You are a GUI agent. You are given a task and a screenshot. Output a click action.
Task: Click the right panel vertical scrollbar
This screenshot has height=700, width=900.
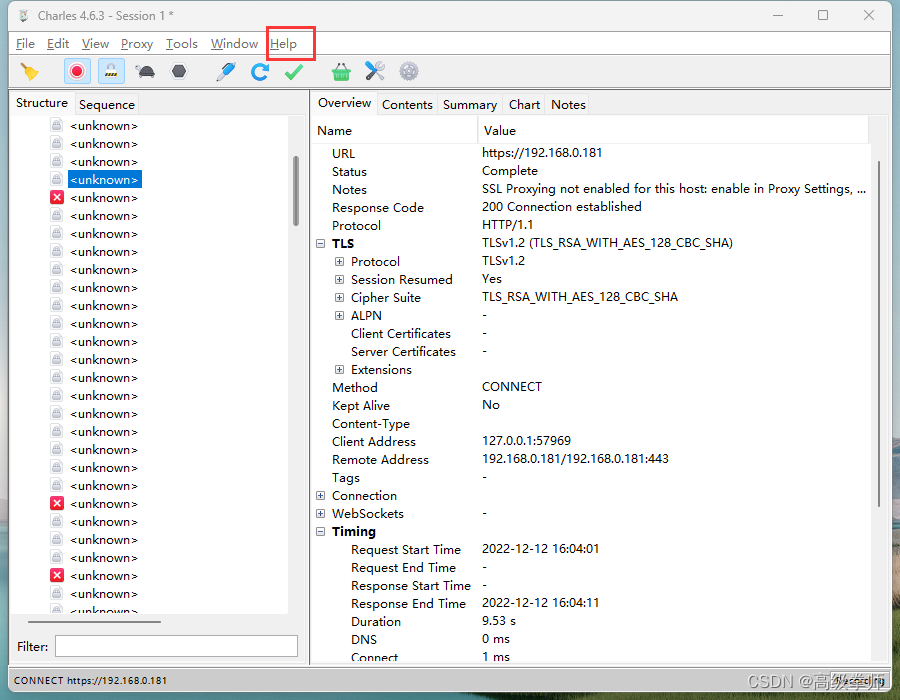[x=879, y=334]
